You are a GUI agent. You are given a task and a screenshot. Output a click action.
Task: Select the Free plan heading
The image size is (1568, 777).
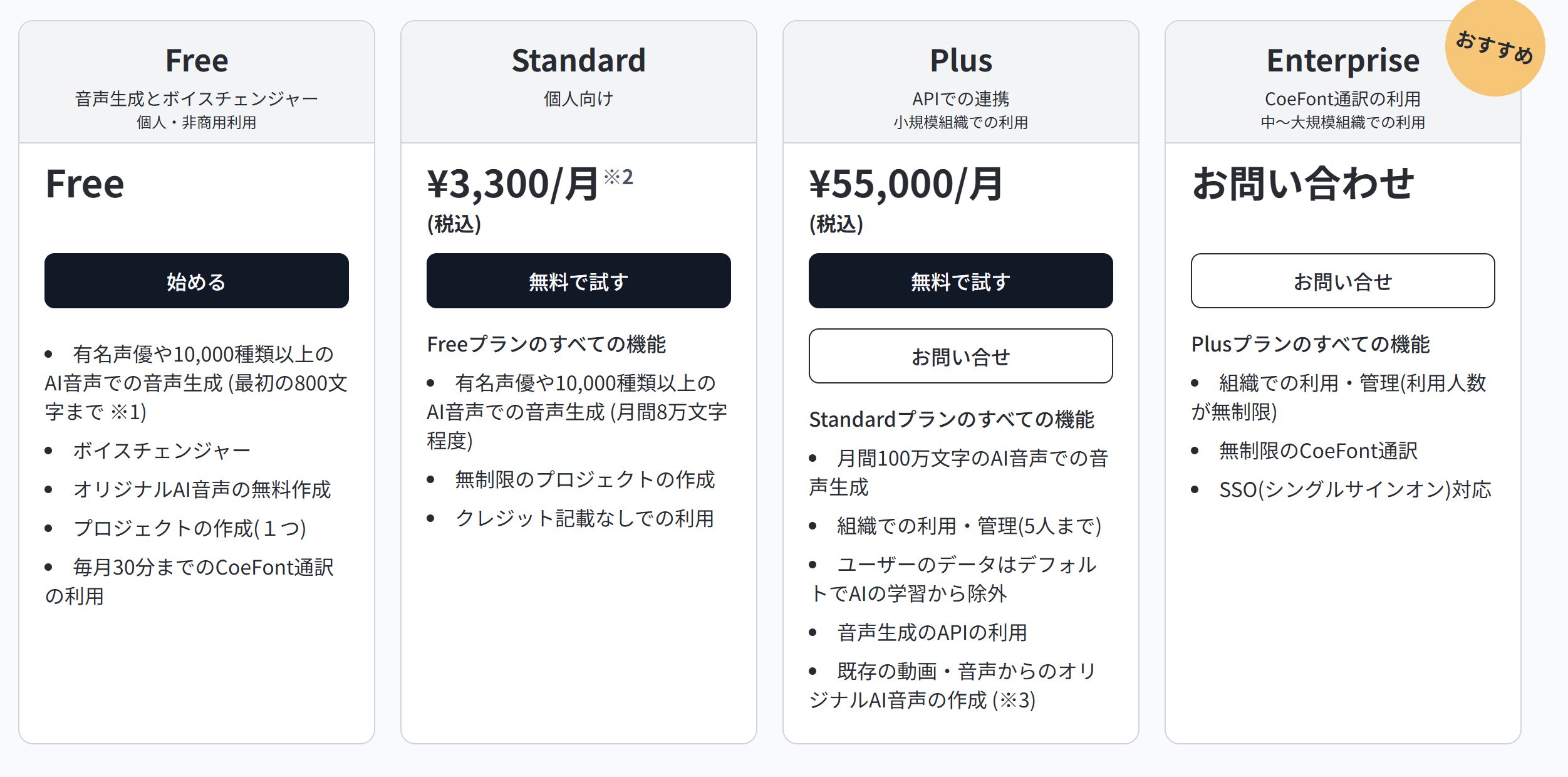click(x=197, y=60)
